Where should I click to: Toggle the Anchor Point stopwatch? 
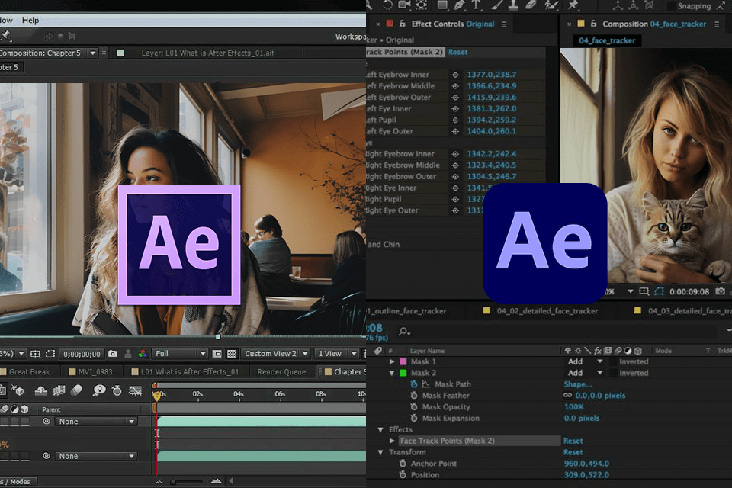[403, 464]
